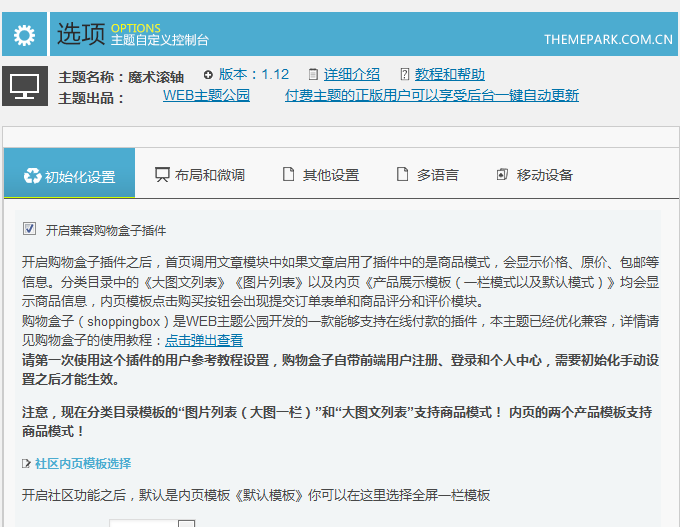
Task: Open the 版本：1.12 link
Action: (x=254, y=74)
